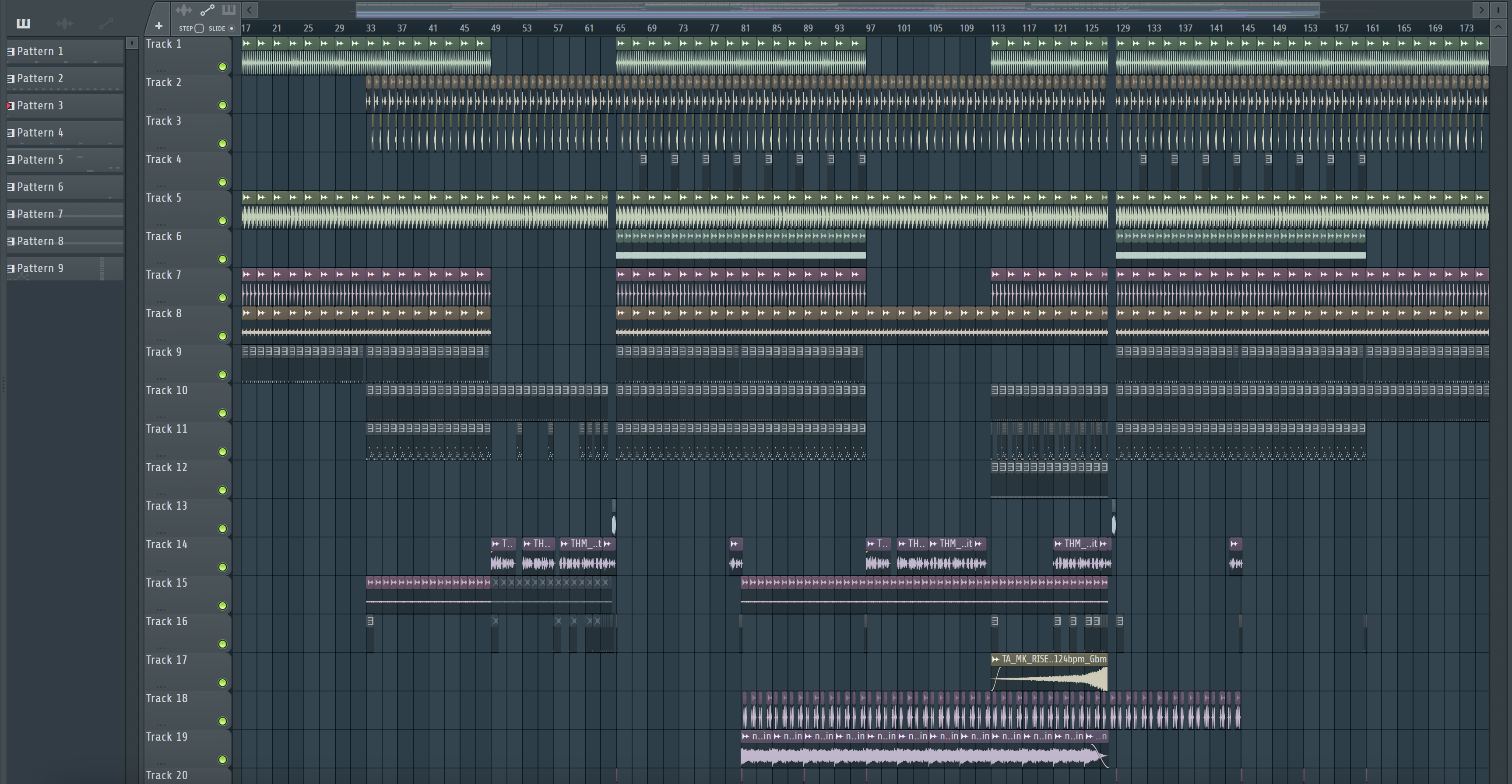
Task: Select the audio clip at bar 145 on Track 14
Action: (1235, 556)
